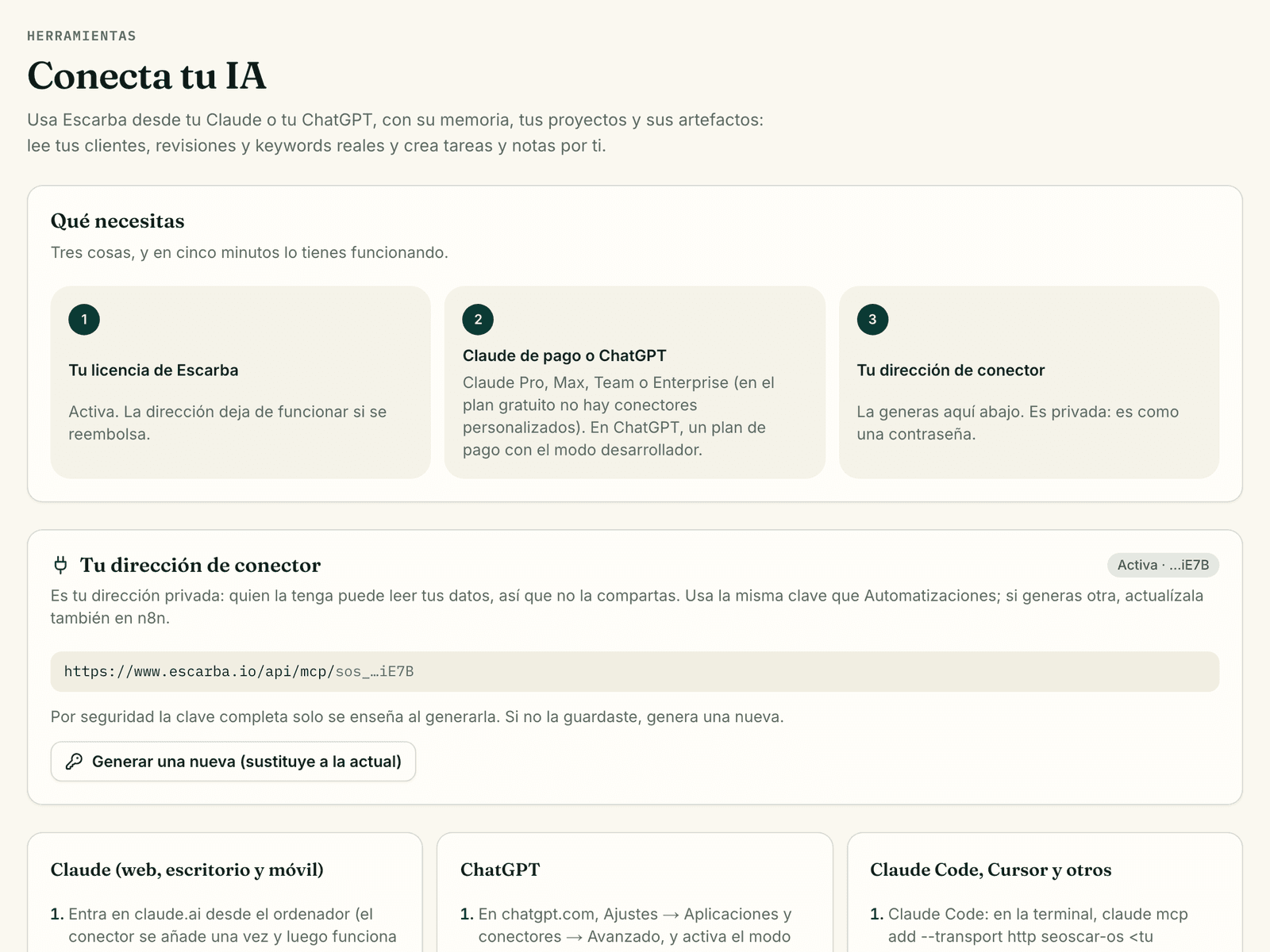Click the Usa Escarba desde tu Claude intro text
The width and height of the screenshot is (1270, 952).
(395, 132)
